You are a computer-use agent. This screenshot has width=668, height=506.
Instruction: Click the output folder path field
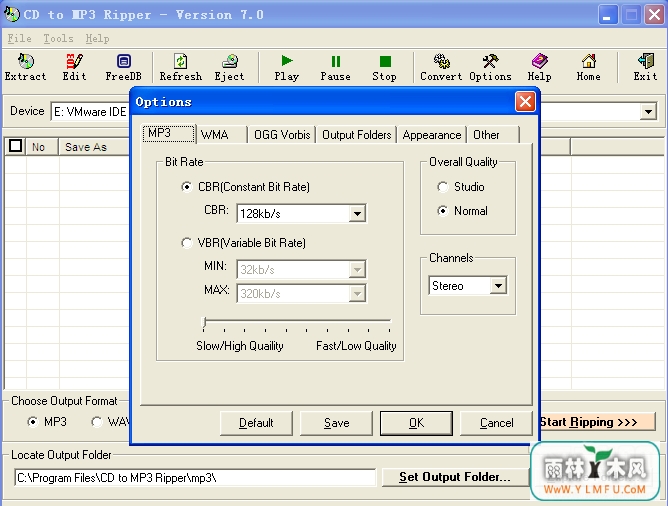[195, 478]
